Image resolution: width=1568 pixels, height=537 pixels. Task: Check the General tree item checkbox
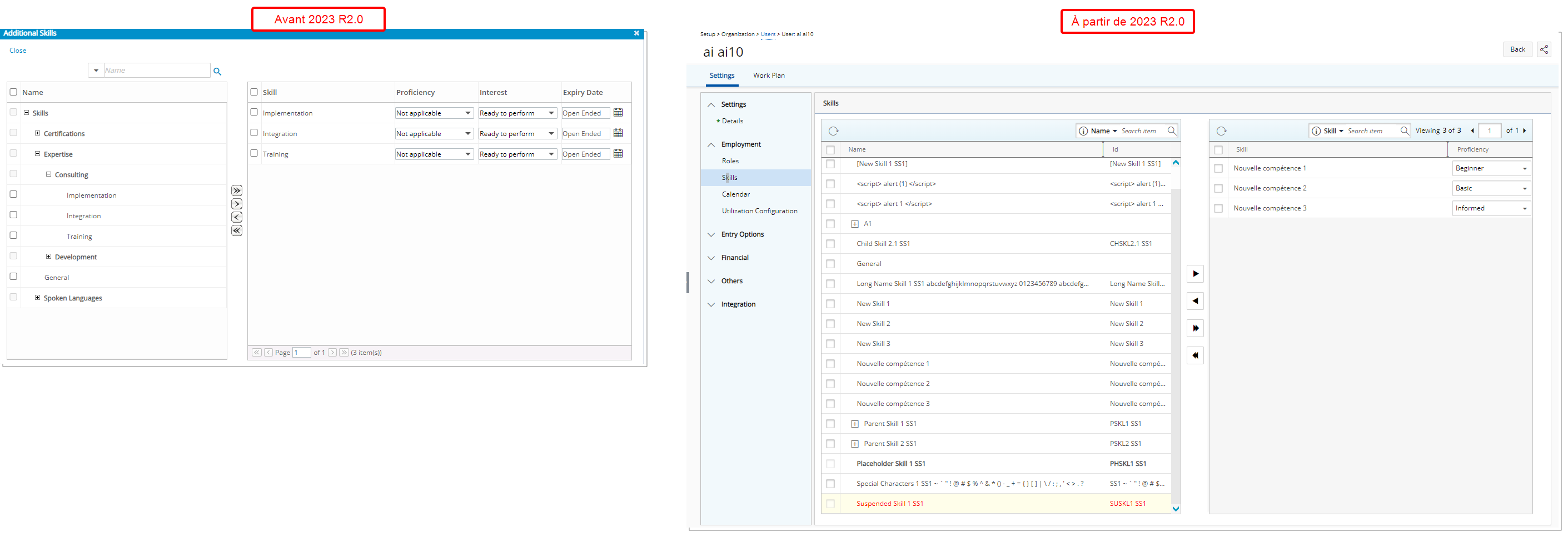(13, 277)
